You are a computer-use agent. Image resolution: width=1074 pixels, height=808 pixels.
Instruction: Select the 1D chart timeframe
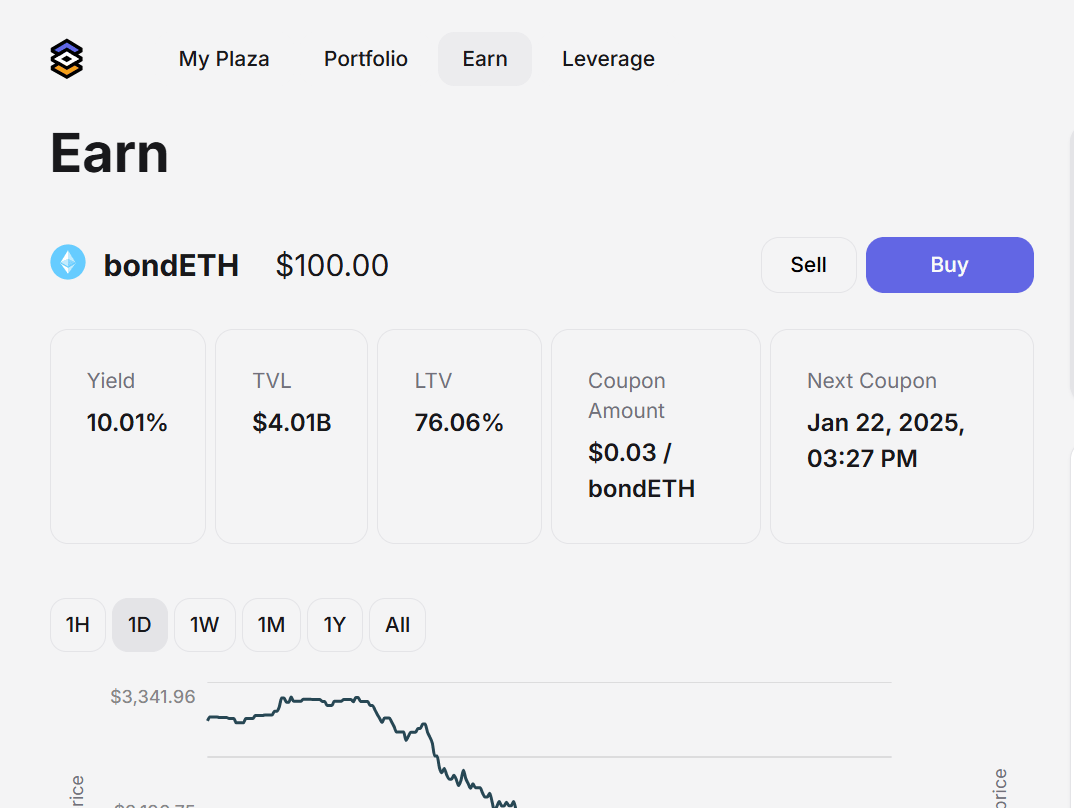coord(140,625)
